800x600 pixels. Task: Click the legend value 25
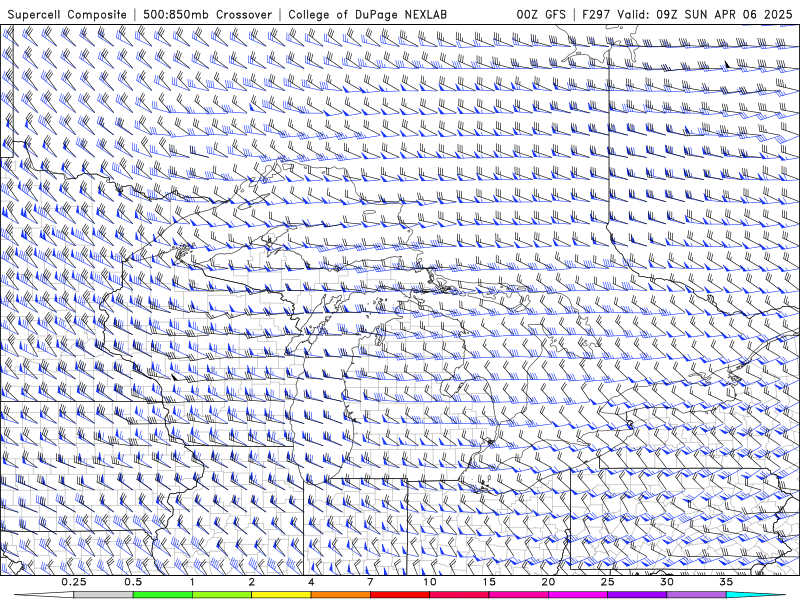[x=607, y=582]
